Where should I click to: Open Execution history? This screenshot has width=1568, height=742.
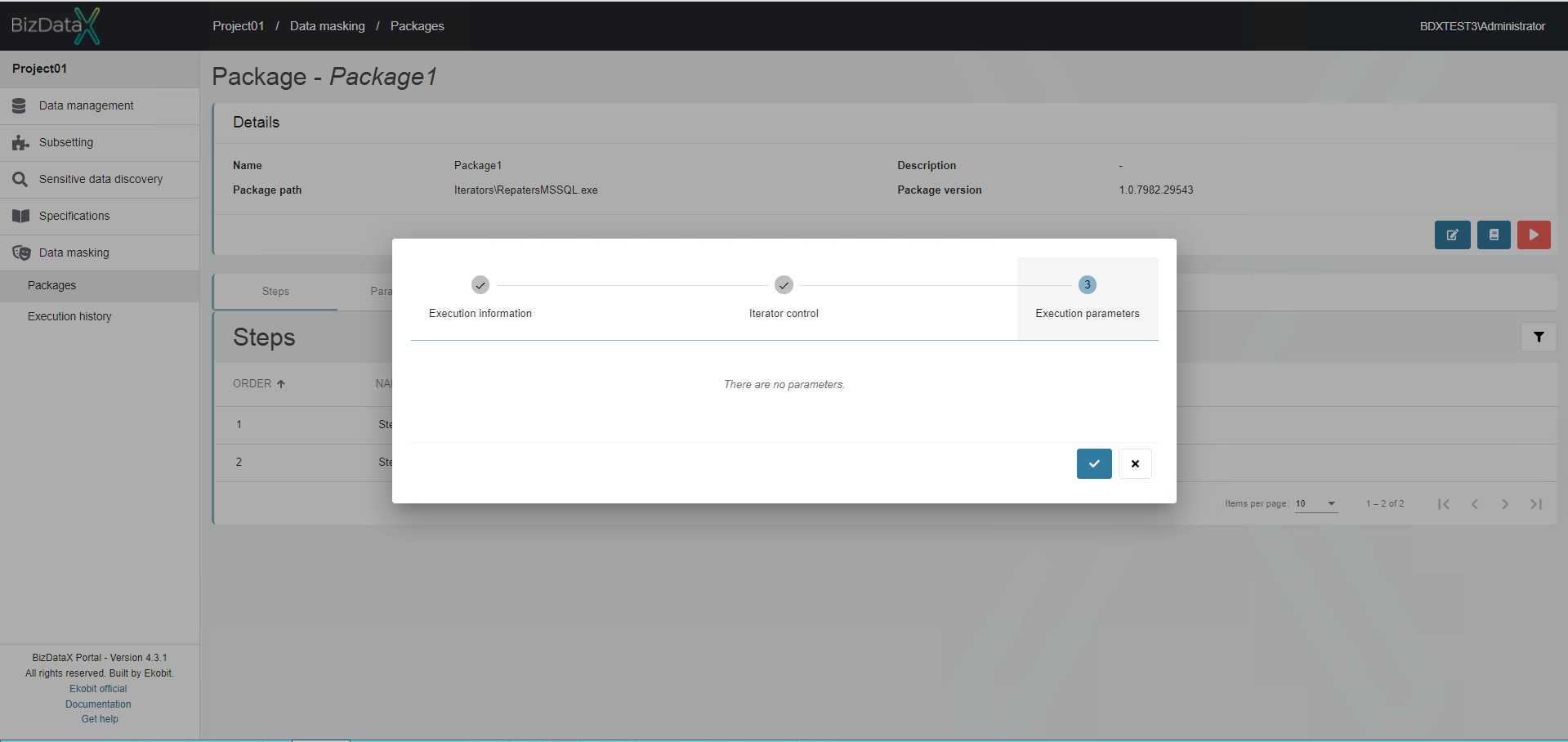click(100, 317)
